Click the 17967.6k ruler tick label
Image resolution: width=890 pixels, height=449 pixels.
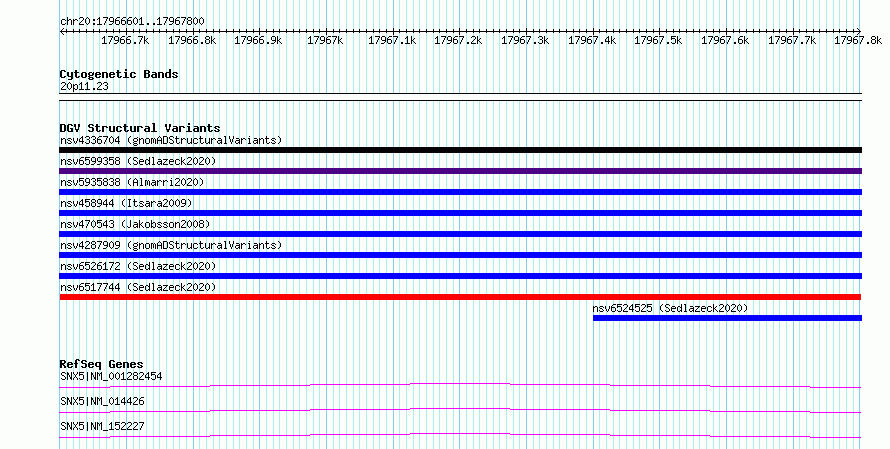point(725,40)
